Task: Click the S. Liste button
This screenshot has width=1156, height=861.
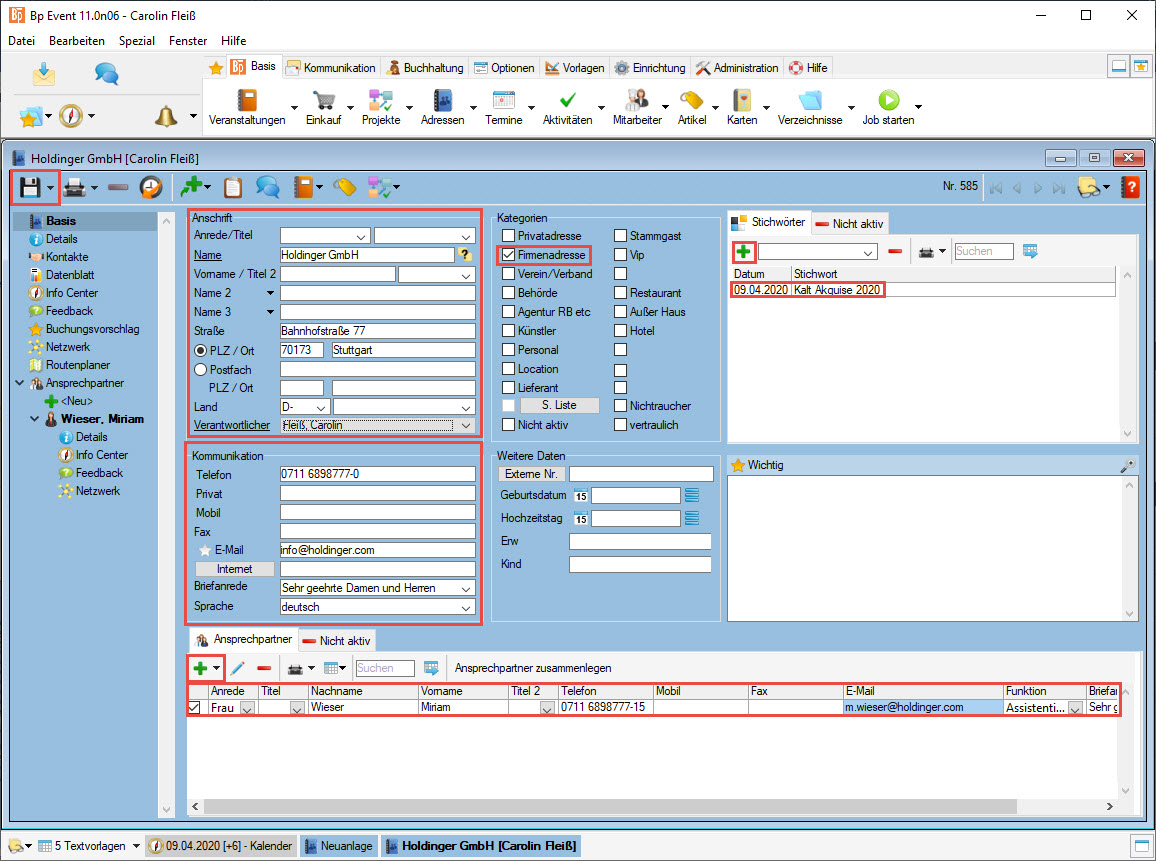Action: (x=558, y=406)
